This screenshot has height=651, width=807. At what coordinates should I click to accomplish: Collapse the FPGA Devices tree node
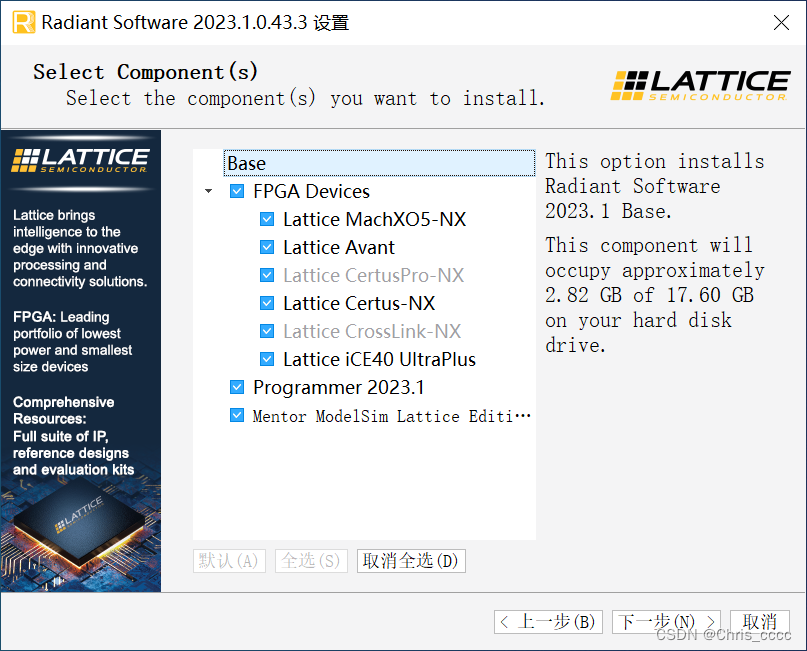point(208,190)
